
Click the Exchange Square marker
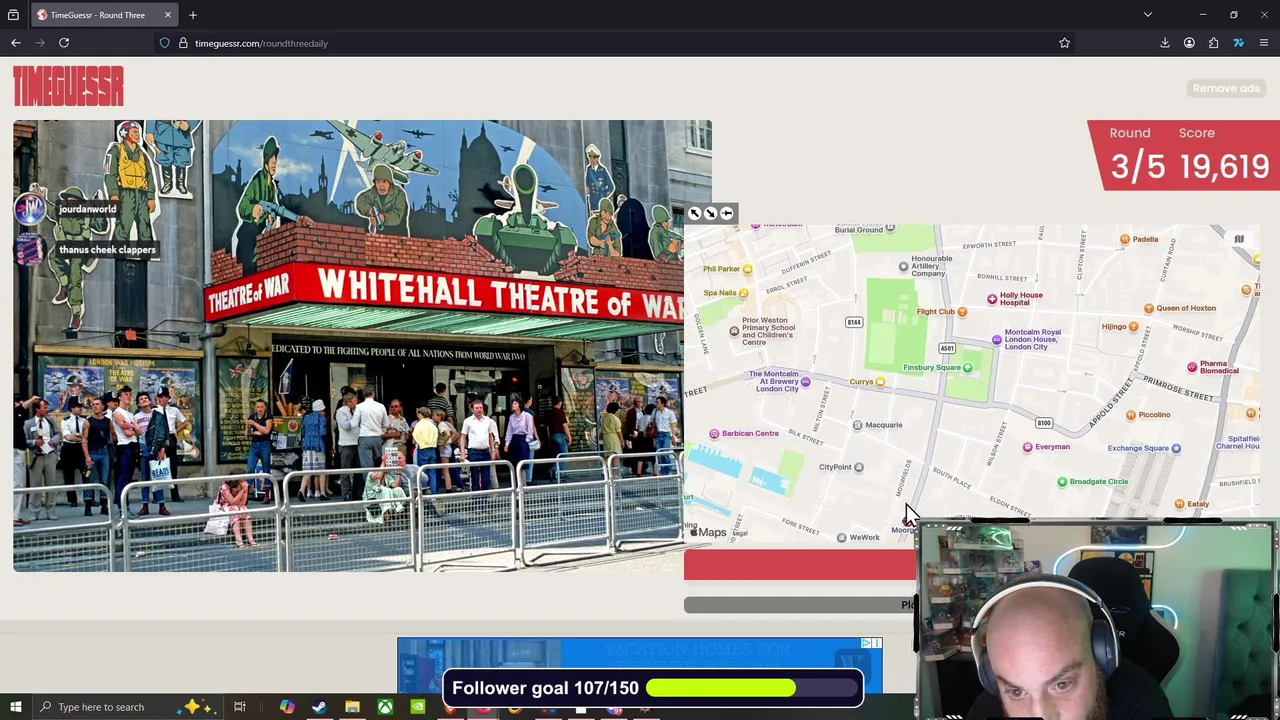point(1176,448)
